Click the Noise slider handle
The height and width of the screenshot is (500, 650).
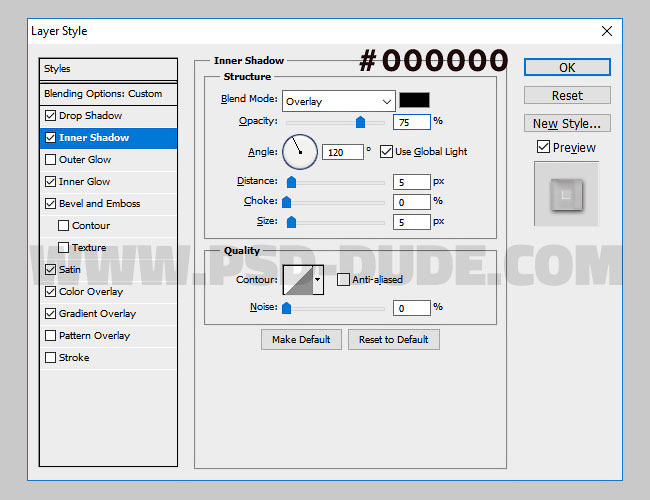tap(286, 308)
